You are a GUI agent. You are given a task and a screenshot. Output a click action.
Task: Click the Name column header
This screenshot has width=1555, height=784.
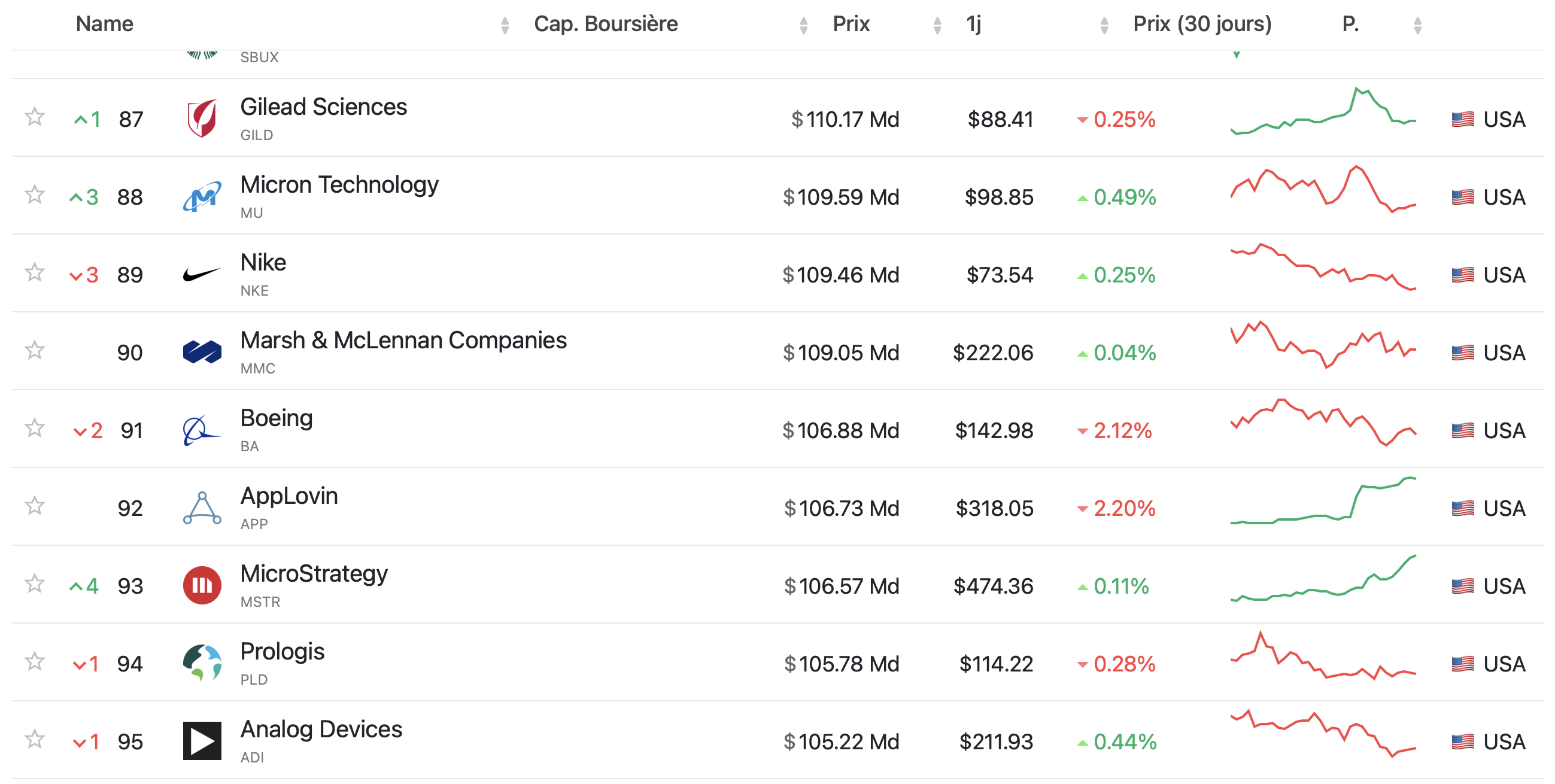104,24
